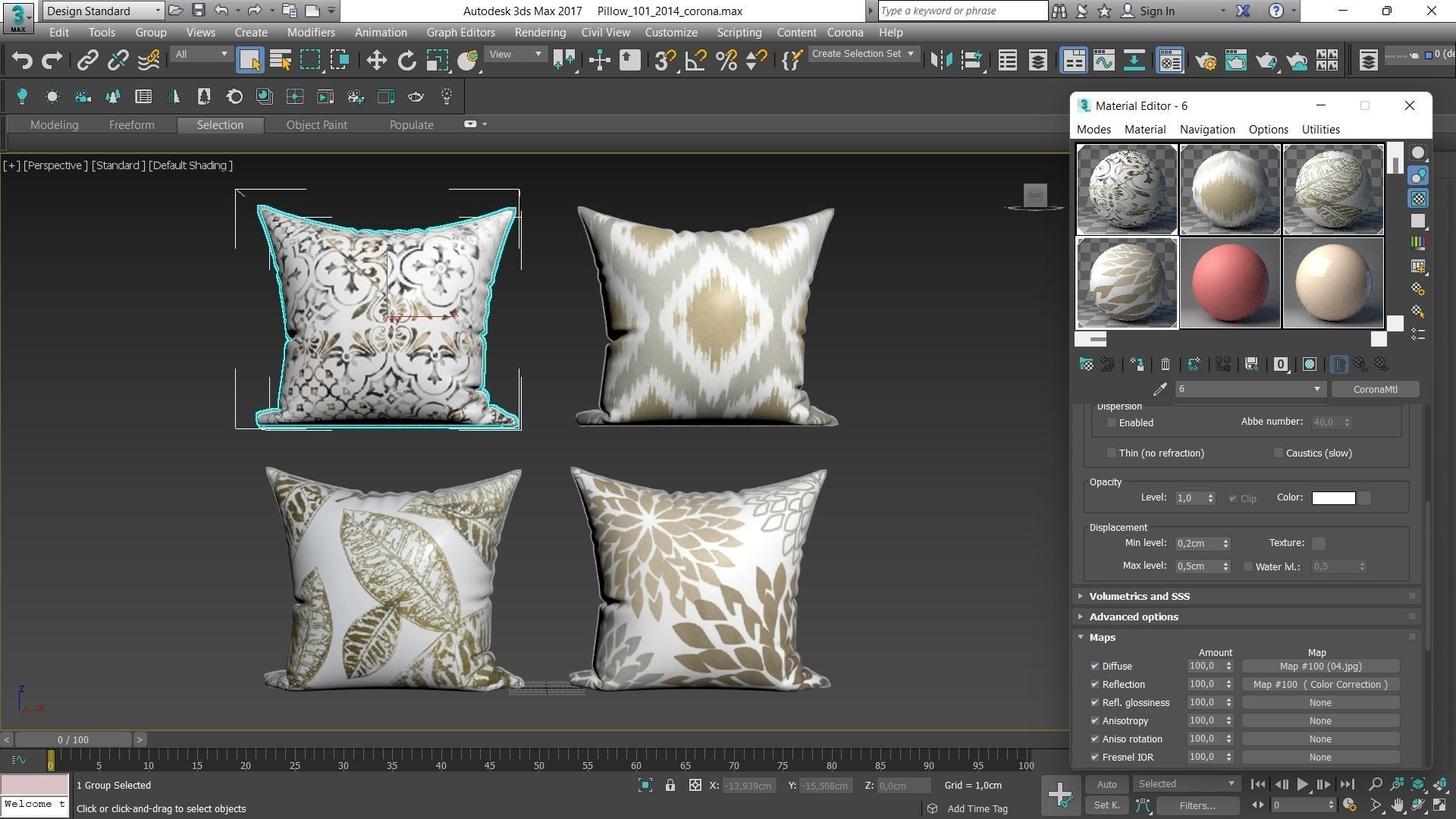Open Material Editor Navigation menu
The width and height of the screenshot is (1456, 819).
point(1207,130)
